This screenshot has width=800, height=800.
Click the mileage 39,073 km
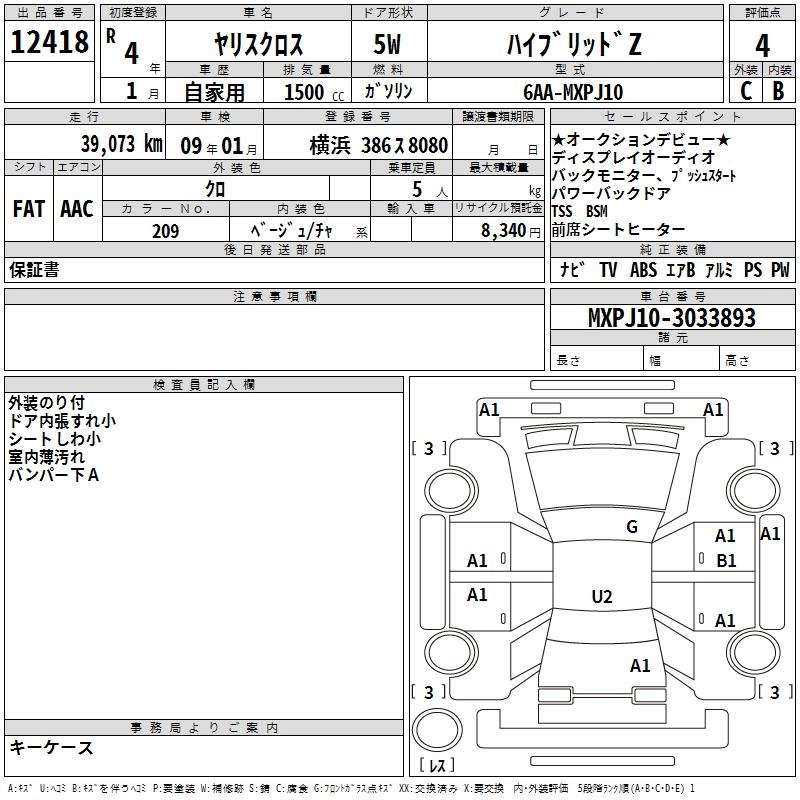[121, 144]
